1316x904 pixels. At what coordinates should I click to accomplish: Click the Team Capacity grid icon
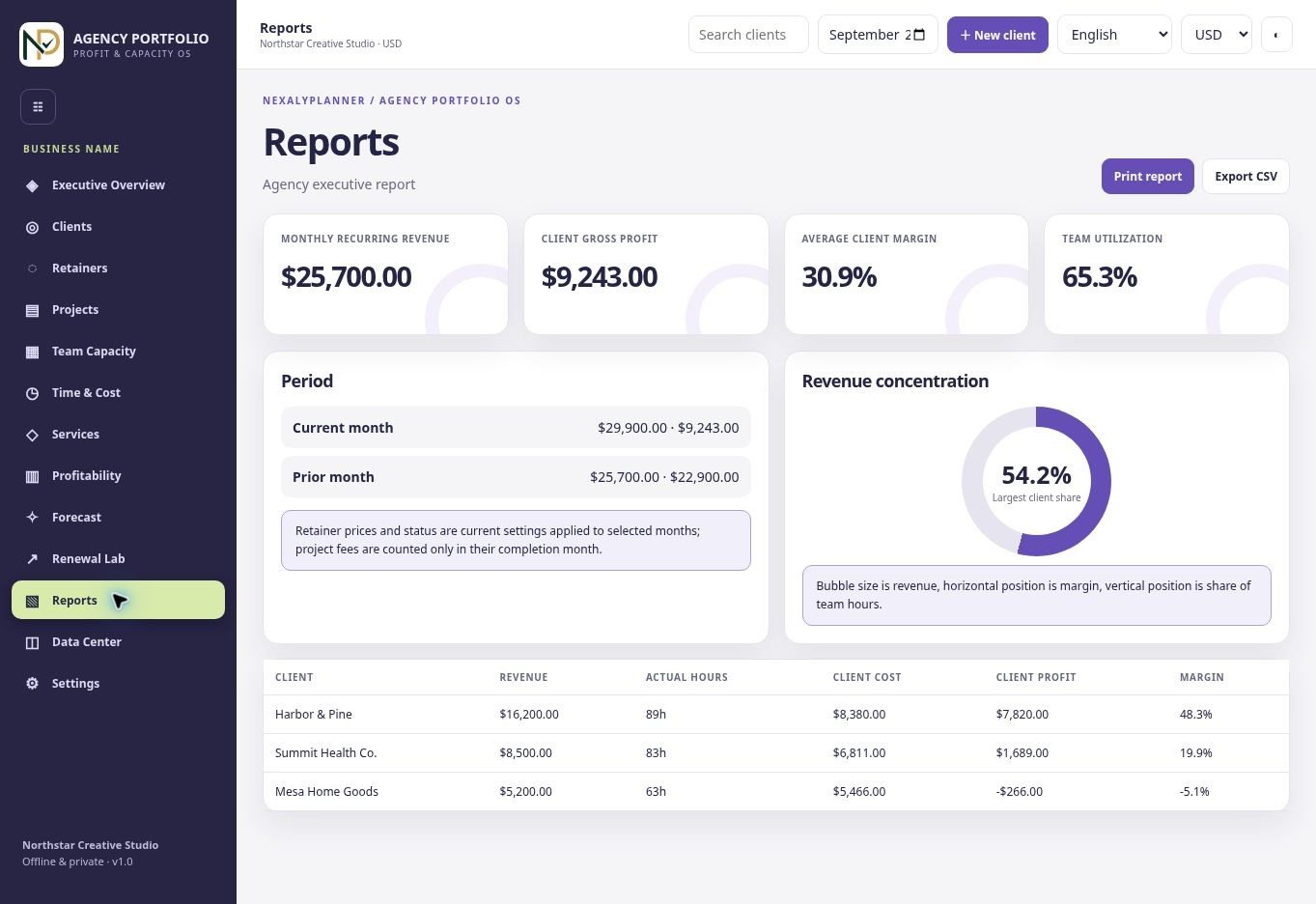pos(32,352)
